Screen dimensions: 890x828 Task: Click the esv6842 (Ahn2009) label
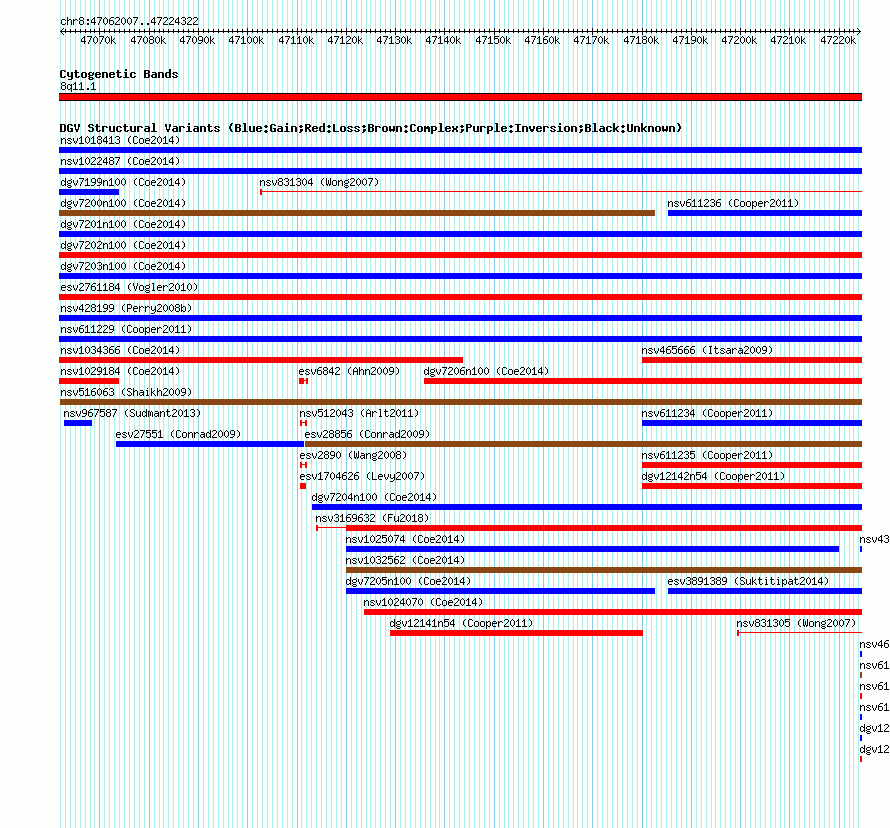click(349, 371)
